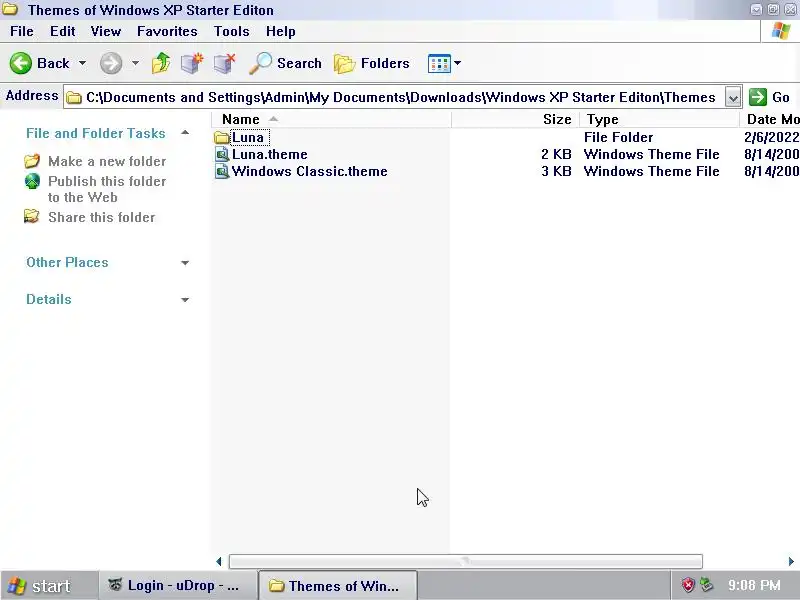Click the Share this folder icon
Screen dimensions: 800x600
(32, 217)
